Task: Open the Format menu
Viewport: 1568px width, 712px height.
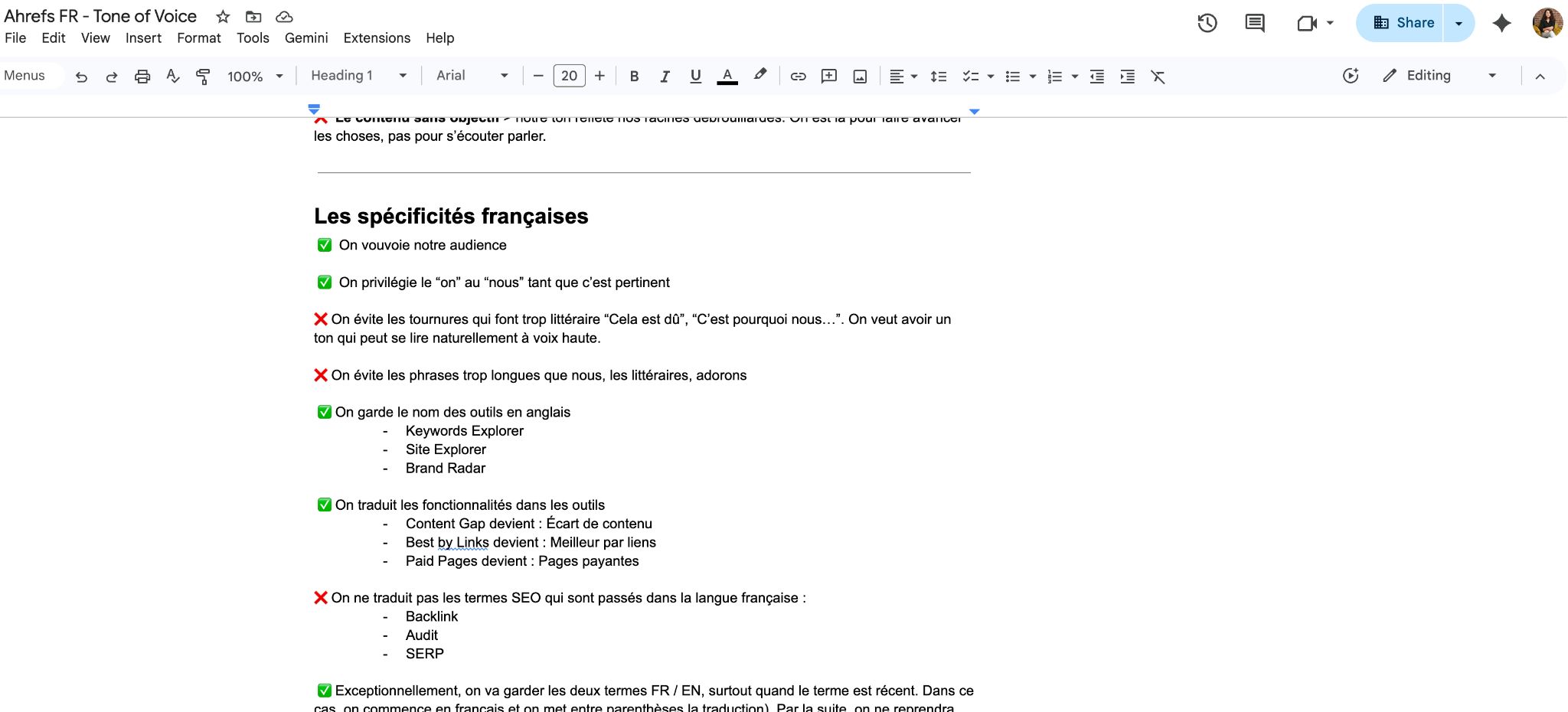Action: tap(199, 38)
